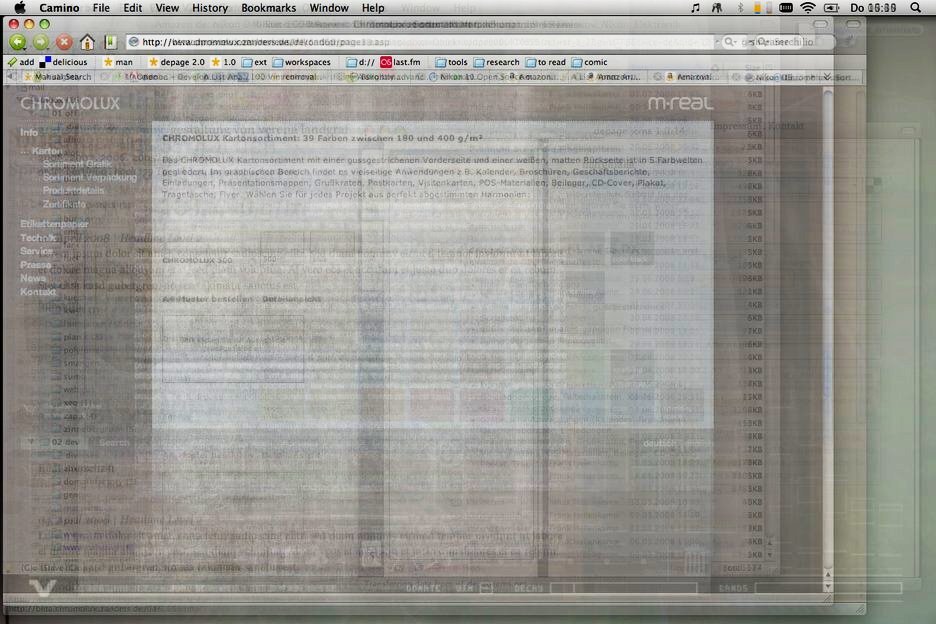
Task: Open 'Sortiment Grafik' in the sidebar
Action: pos(77,164)
